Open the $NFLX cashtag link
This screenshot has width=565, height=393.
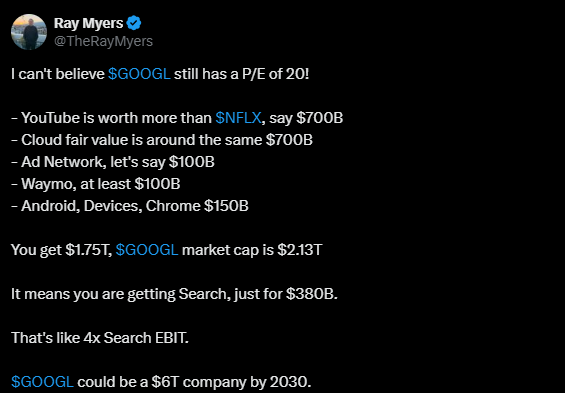tap(238, 118)
